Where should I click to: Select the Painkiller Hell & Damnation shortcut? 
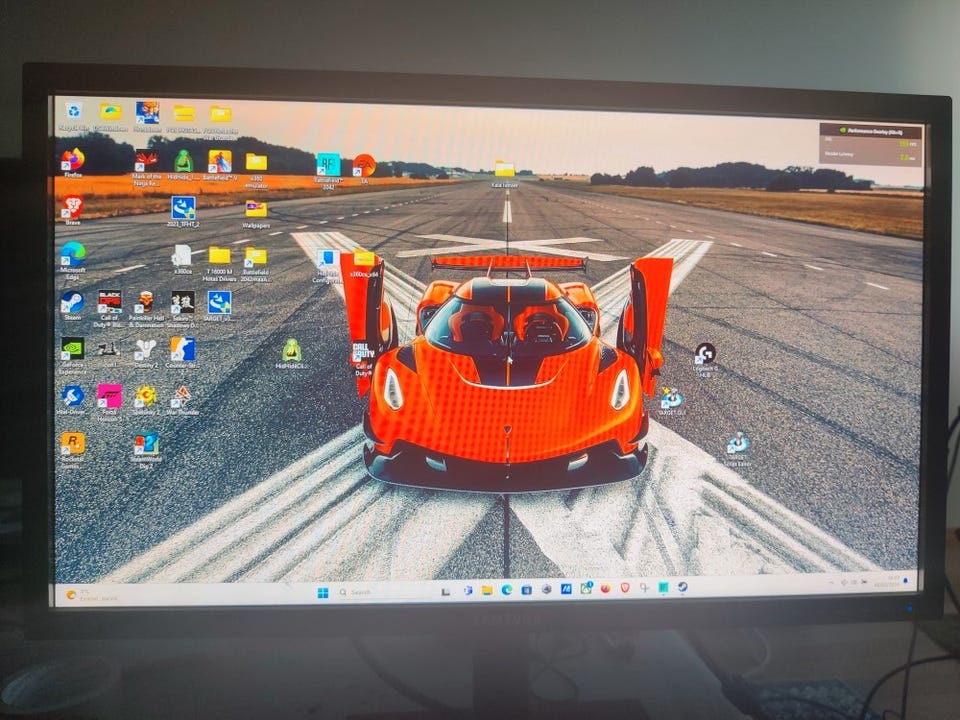pyautogui.click(x=146, y=309)
